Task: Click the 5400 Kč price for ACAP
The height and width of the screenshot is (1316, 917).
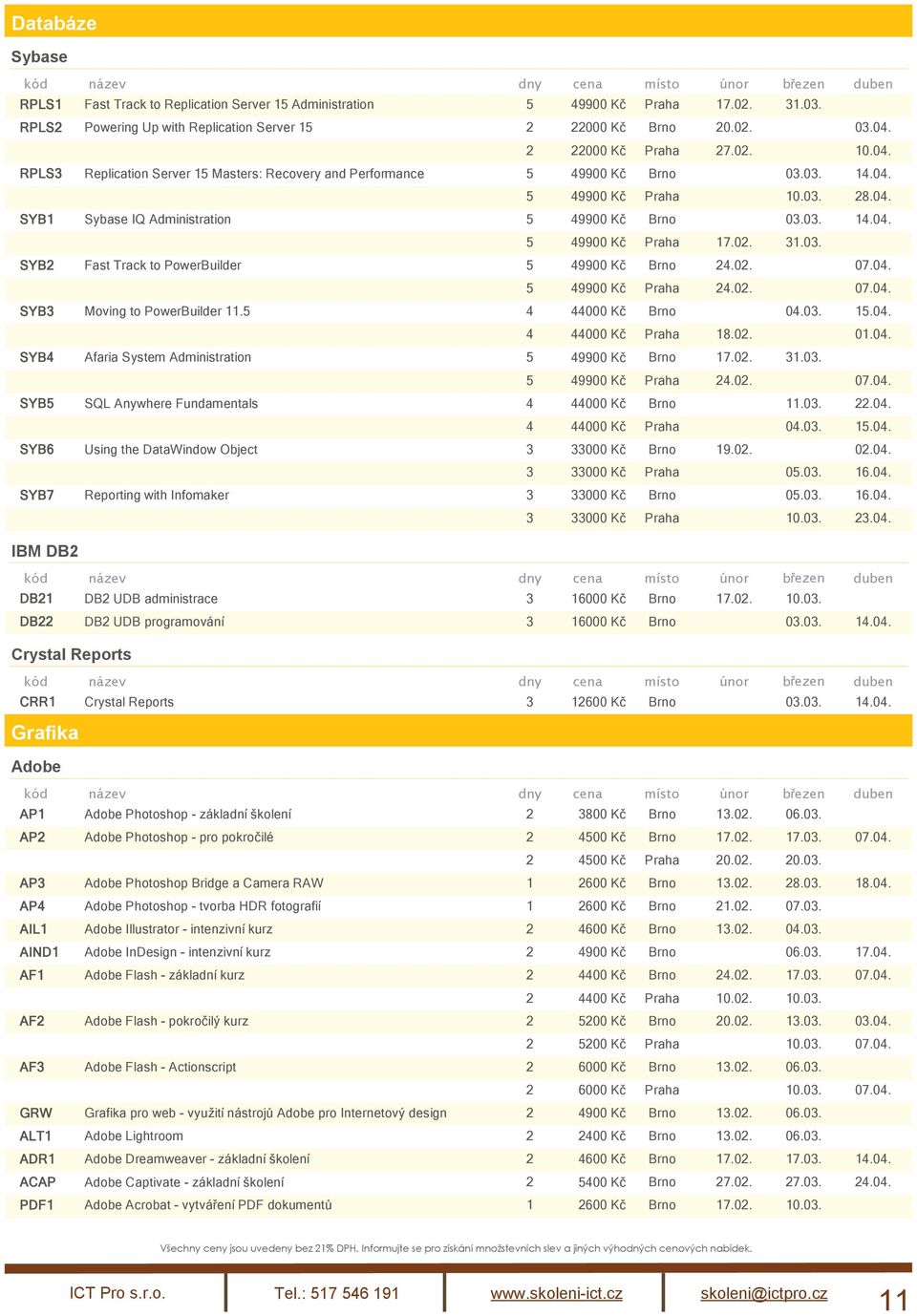Action: pyautogui.click(x=602, y=1182)
